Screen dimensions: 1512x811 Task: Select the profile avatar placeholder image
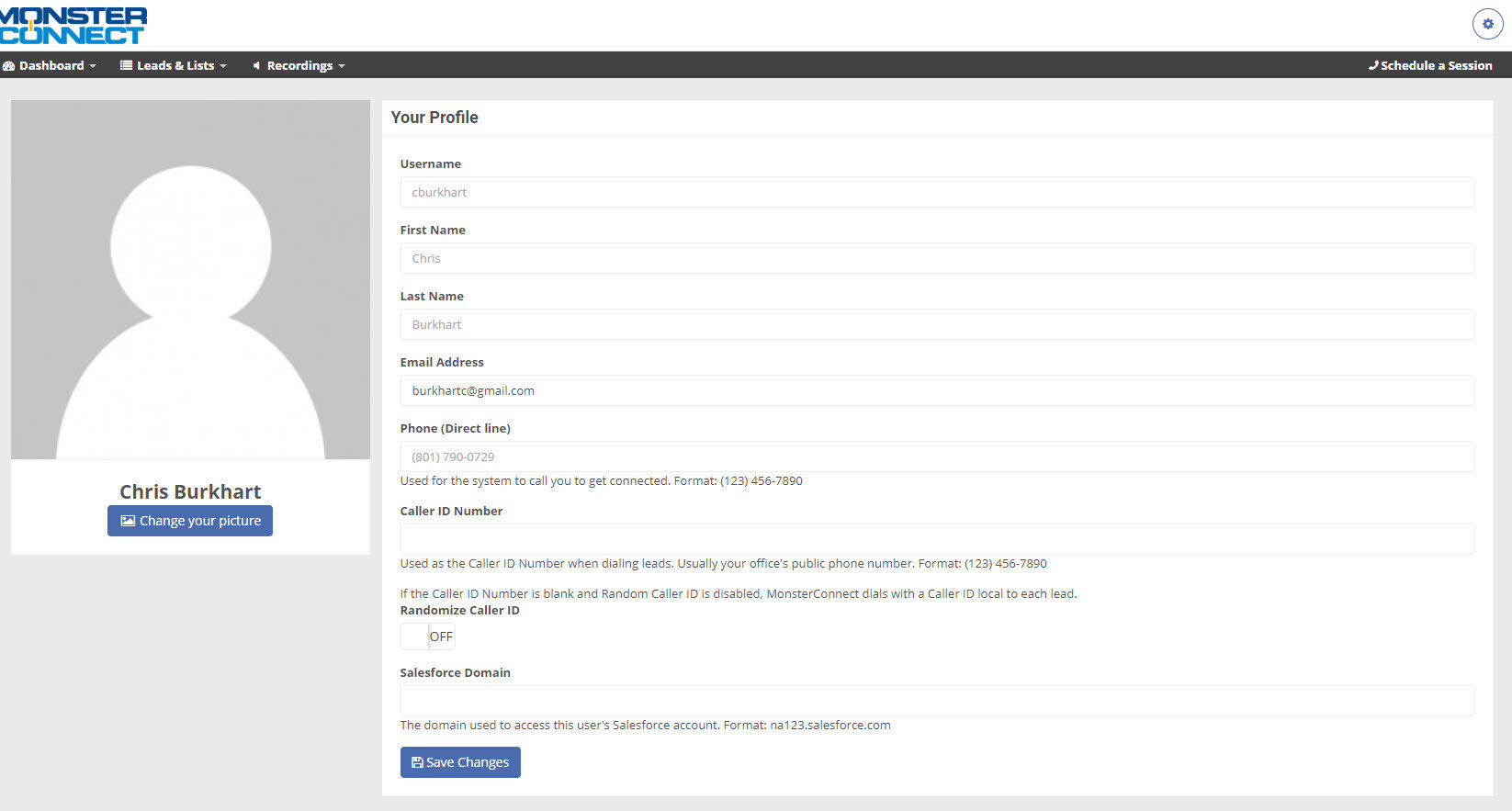(x=190, y=280)
